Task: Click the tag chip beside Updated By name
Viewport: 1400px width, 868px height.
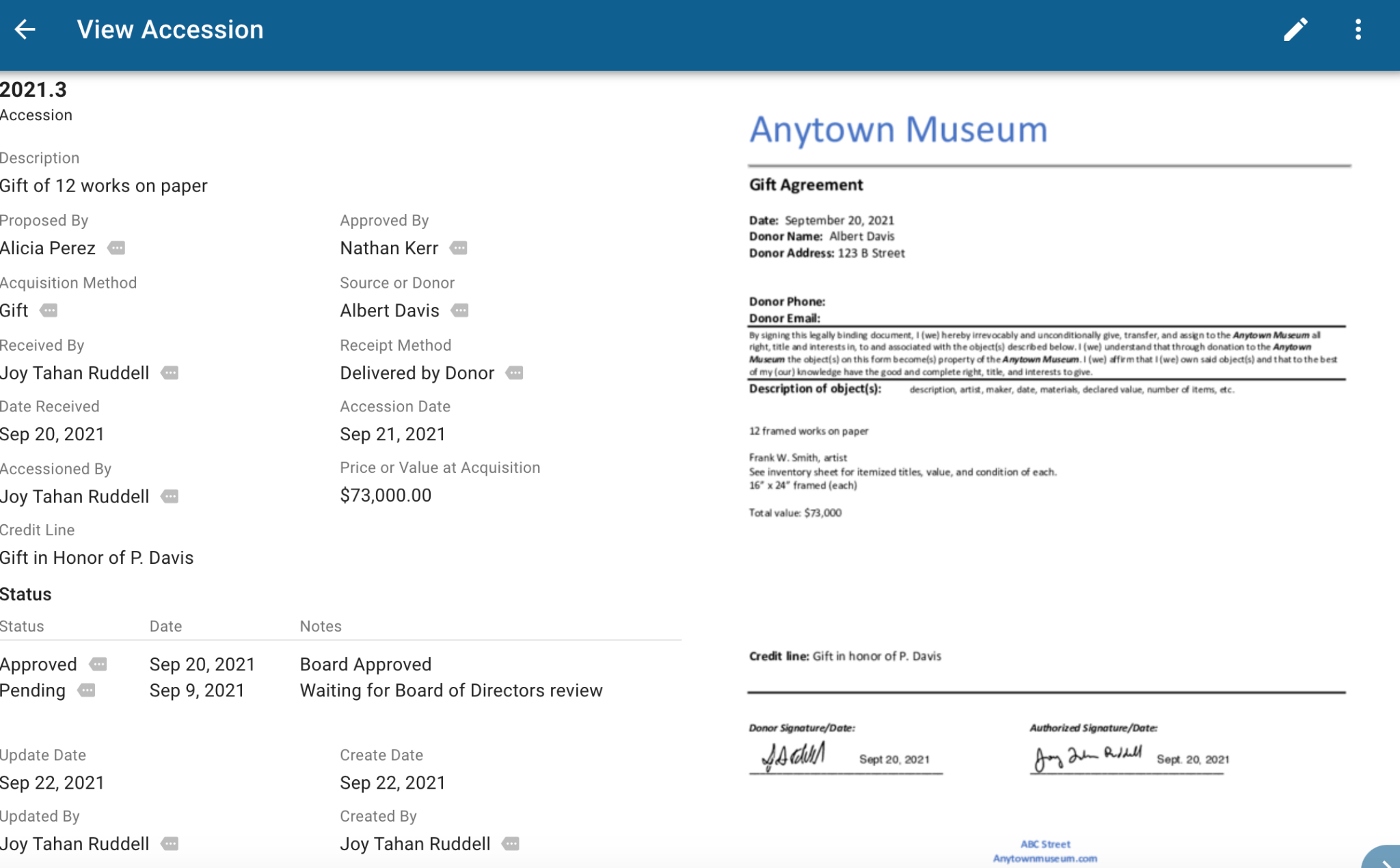Action: [x=170, y=844]
